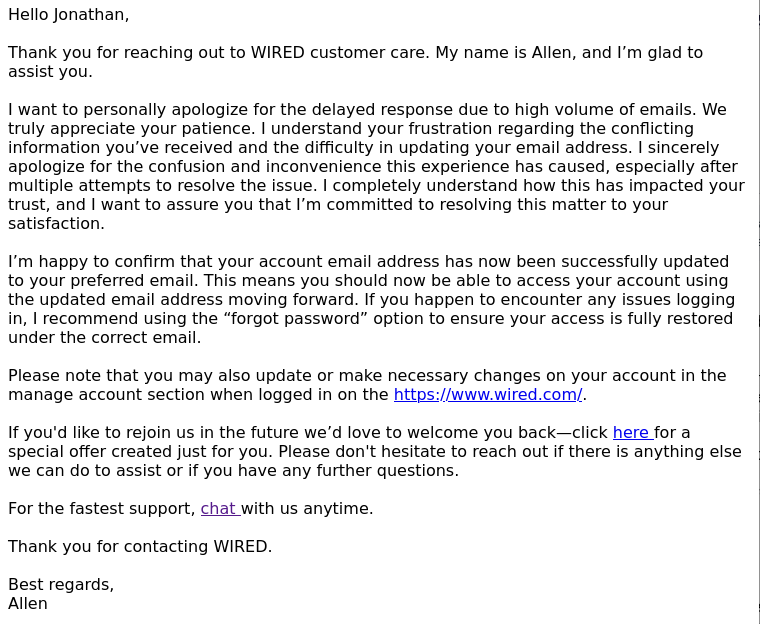
Task: Open the https://www.wired.com/ link
Action: pyautogui.click(x=487, y=395)
